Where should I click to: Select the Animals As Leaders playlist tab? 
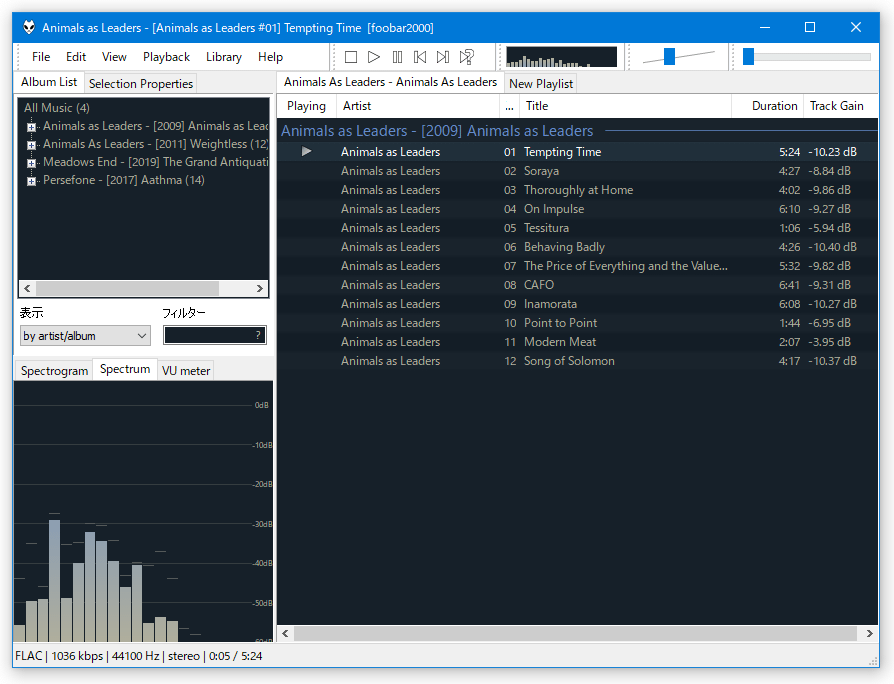391,82
